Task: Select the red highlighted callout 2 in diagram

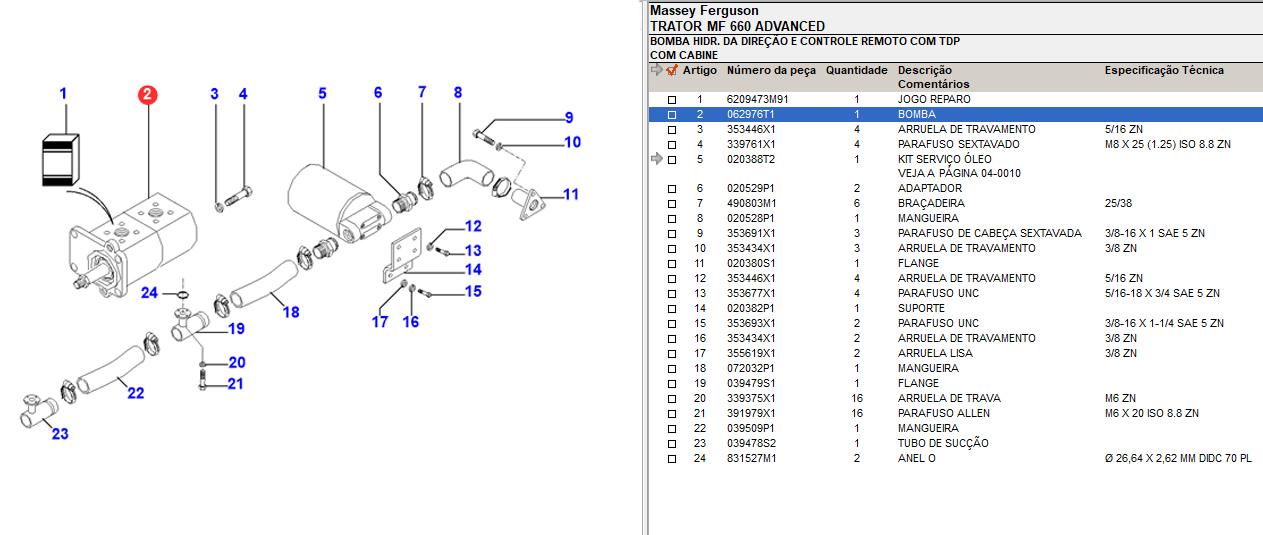Action: 147,95
